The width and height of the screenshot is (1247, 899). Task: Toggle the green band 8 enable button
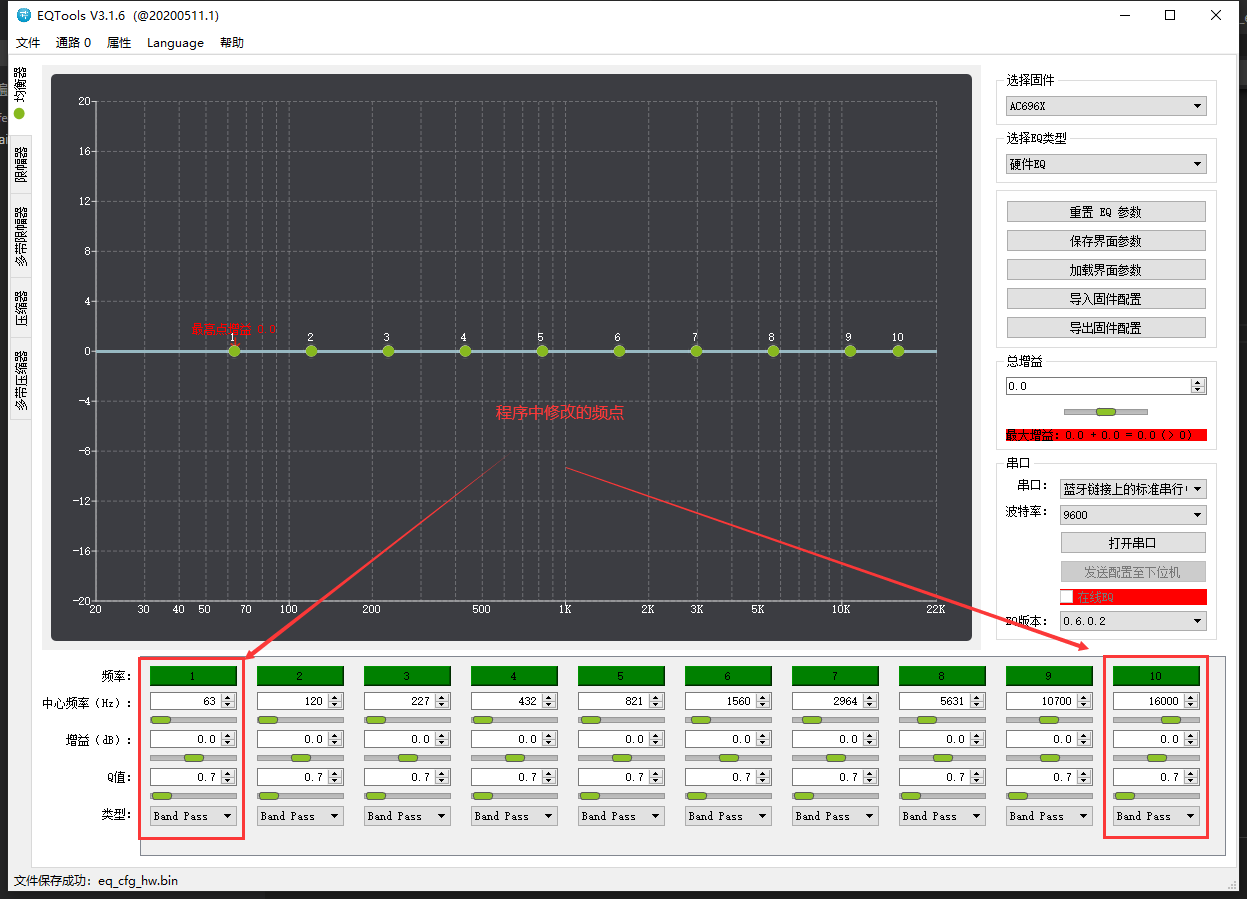tap(942, 676)
